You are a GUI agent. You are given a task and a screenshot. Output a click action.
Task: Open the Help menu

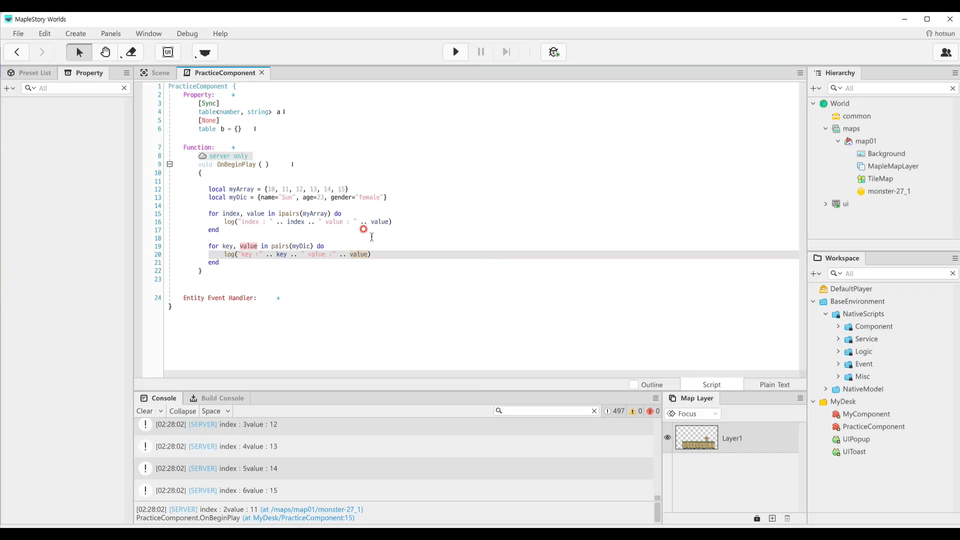click(220, 34)
